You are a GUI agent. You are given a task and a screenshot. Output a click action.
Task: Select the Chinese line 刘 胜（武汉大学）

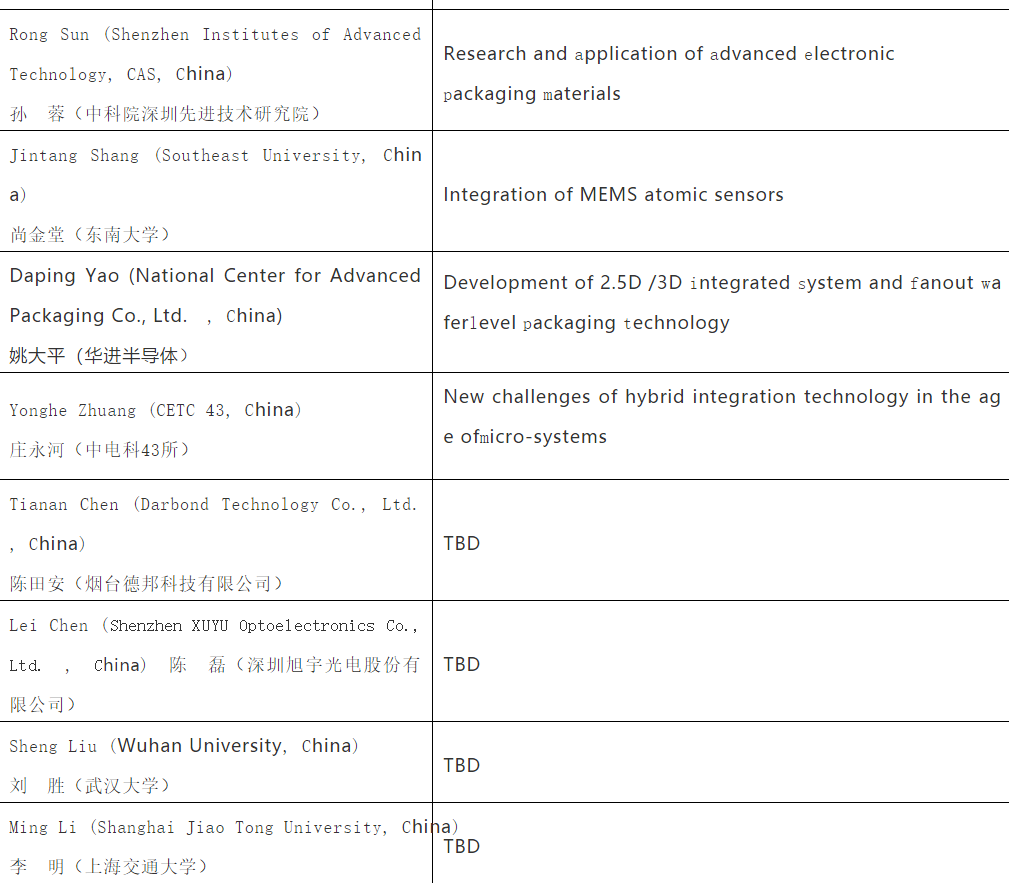tap(89, 786)
